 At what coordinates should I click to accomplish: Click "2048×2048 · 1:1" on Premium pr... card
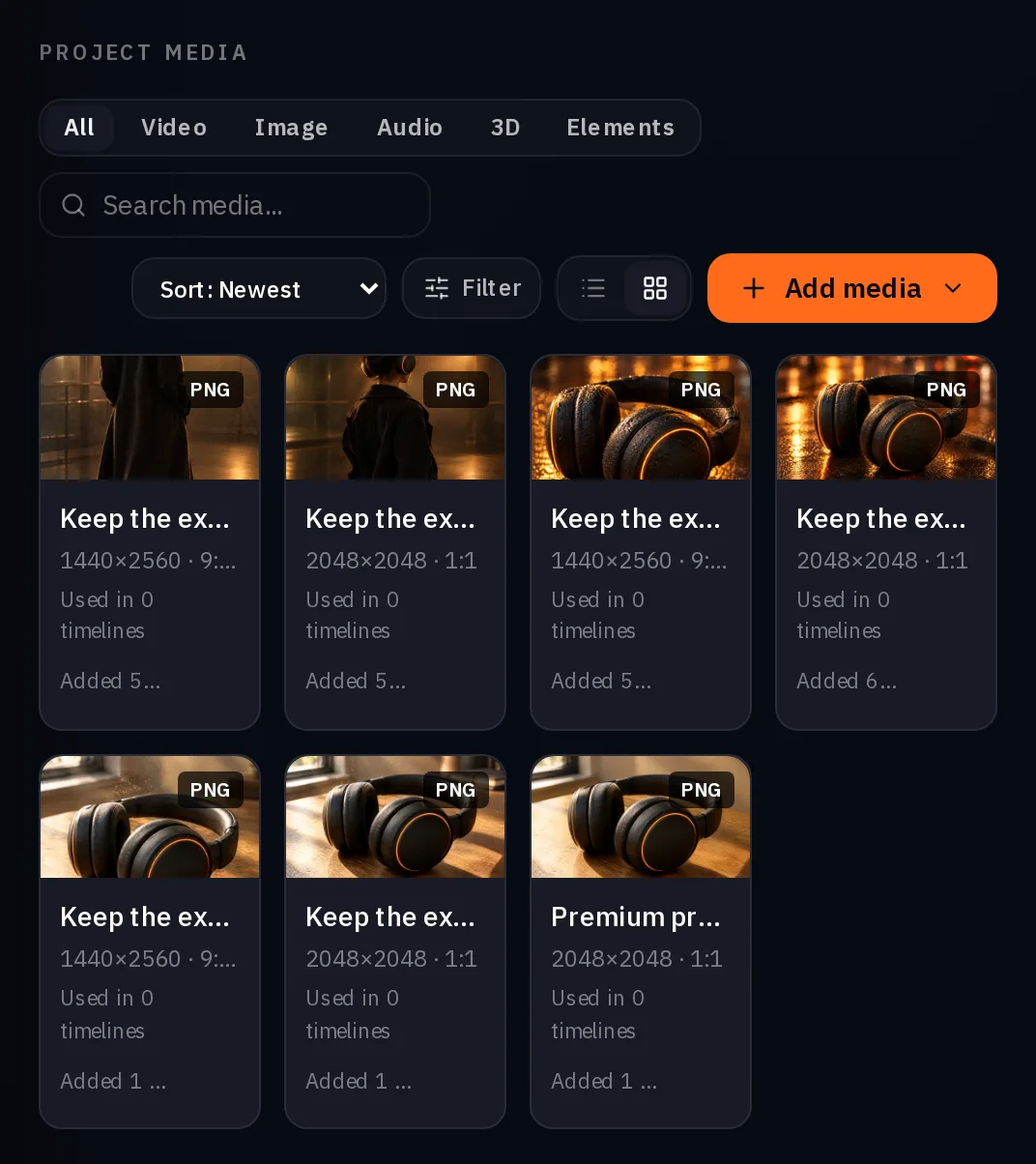[637, 959]
